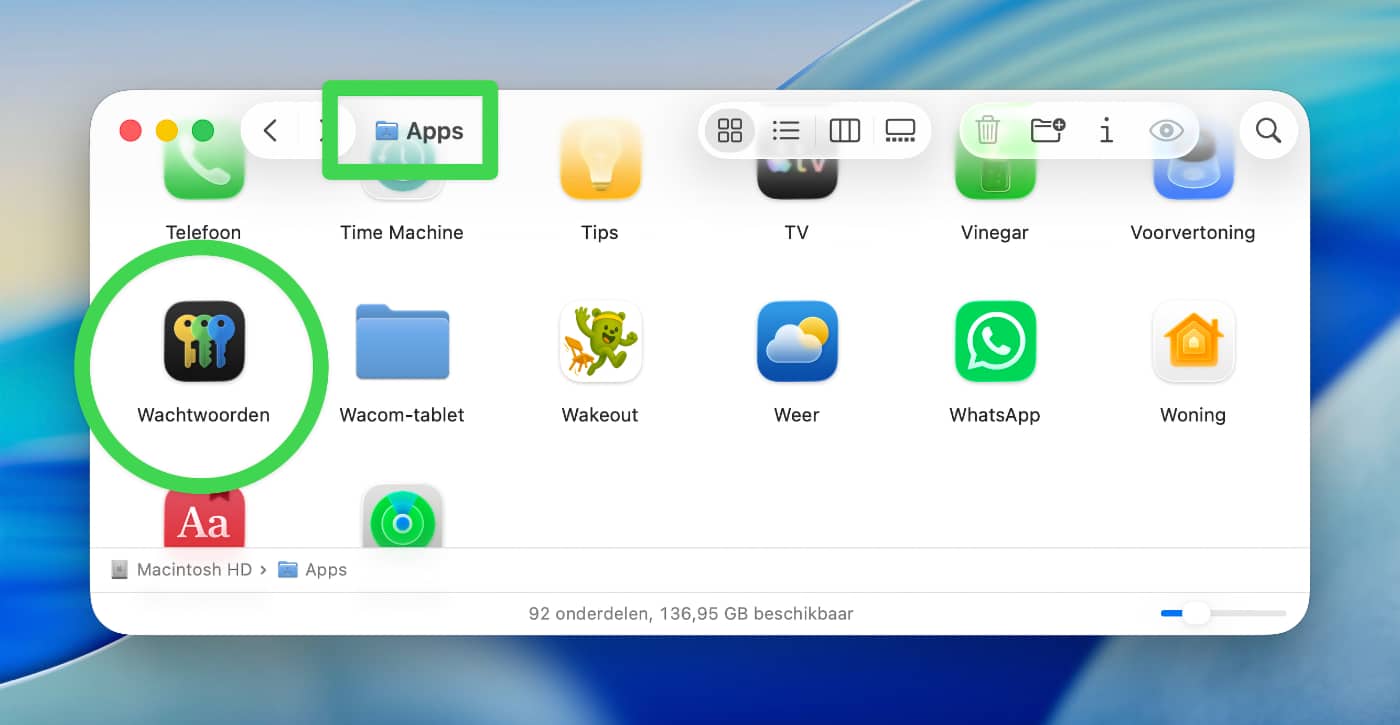Go back with the left chevron
The width and height of the screenshot is (1400, 725).
270,131
